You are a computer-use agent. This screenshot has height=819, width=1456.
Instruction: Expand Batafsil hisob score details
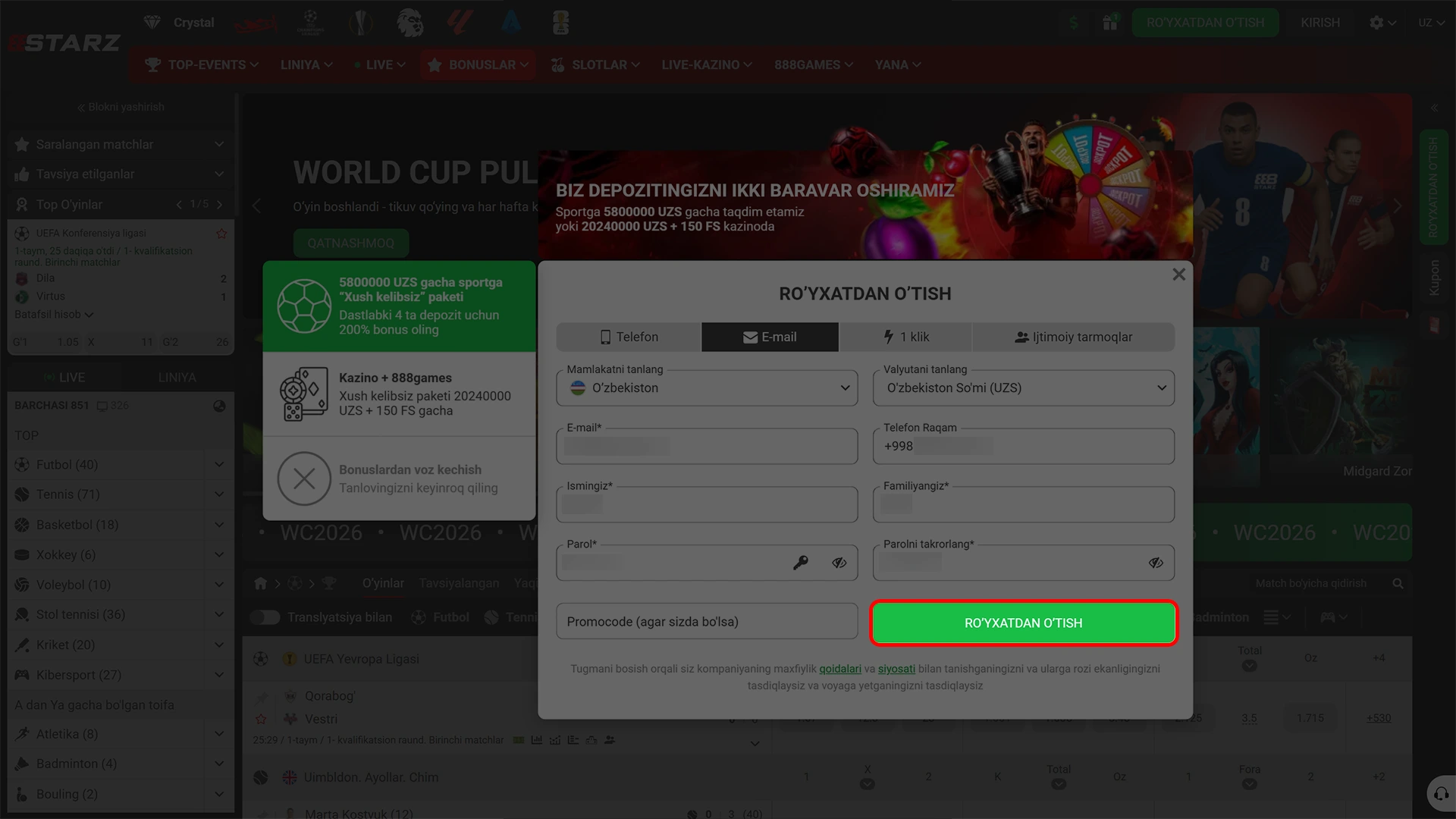point(54,315)
